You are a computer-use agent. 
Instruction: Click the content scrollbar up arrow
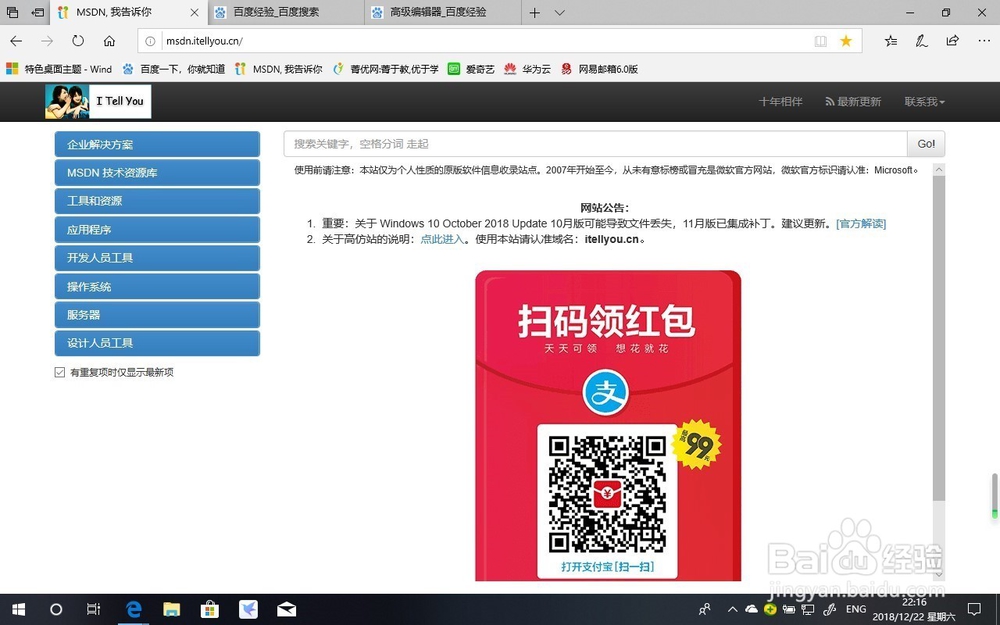pyautogui.click(x=939, y=170)
